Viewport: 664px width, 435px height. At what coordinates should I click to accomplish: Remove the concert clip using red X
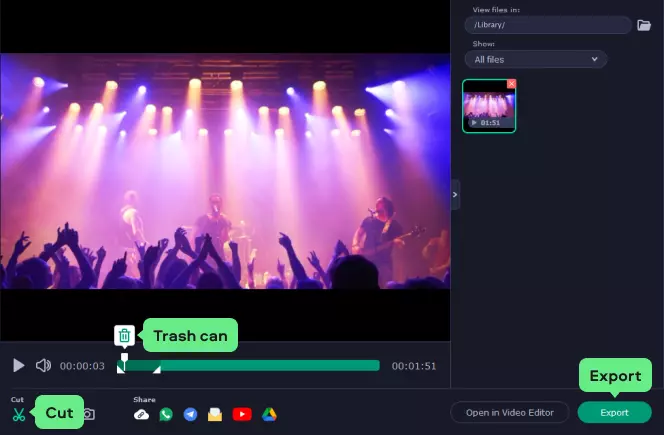point(511,84)
